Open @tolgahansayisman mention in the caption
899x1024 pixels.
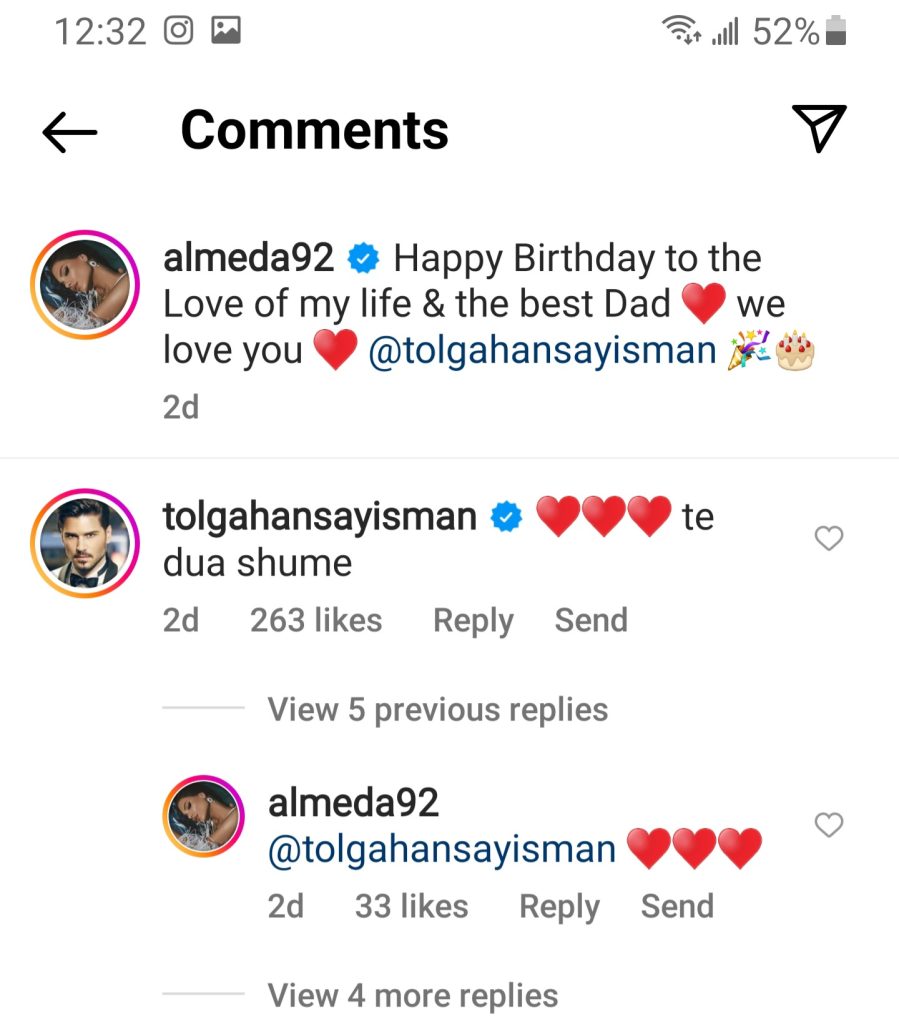click(543, 352)
